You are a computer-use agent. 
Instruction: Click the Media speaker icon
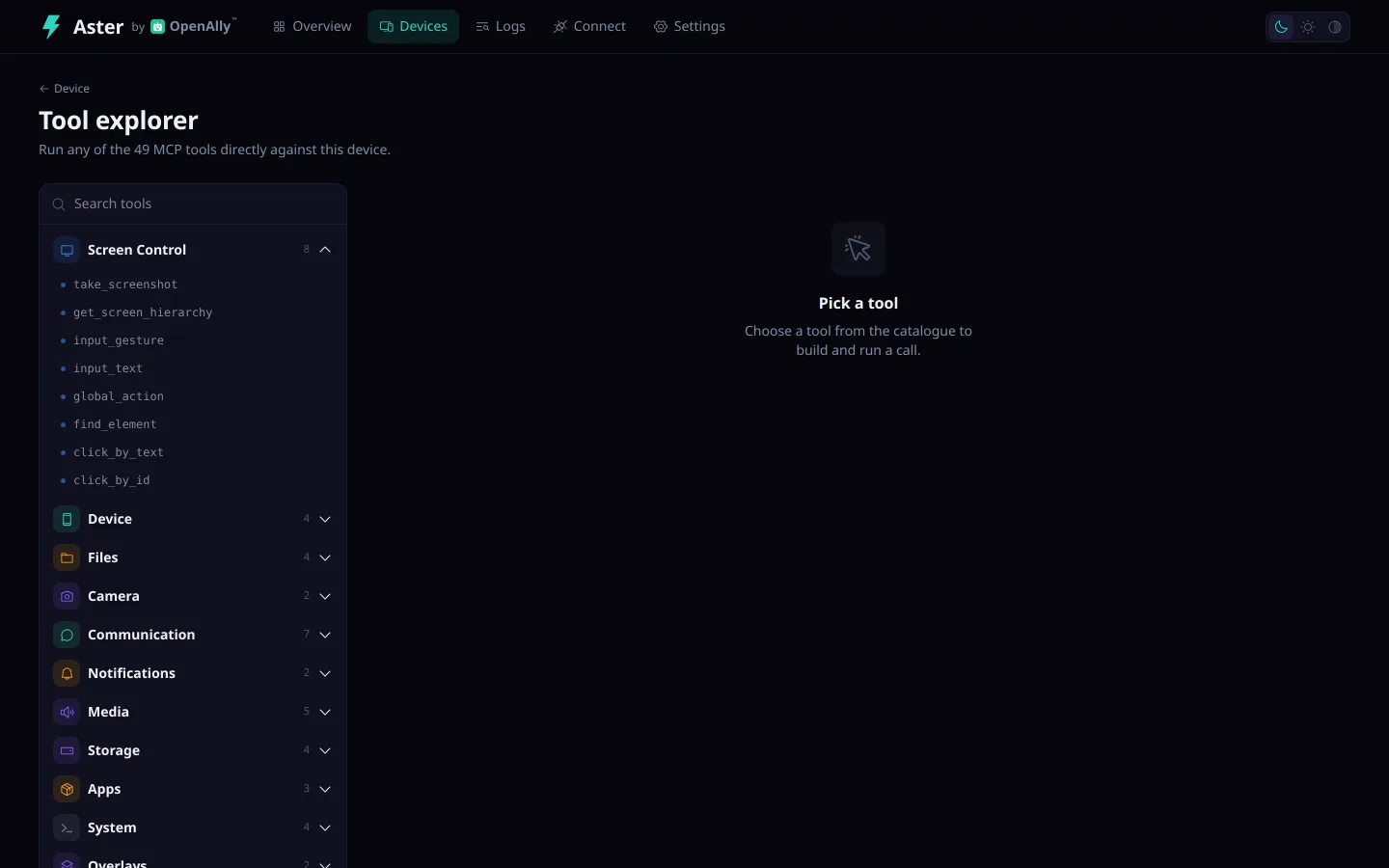(x=67, y=712)
